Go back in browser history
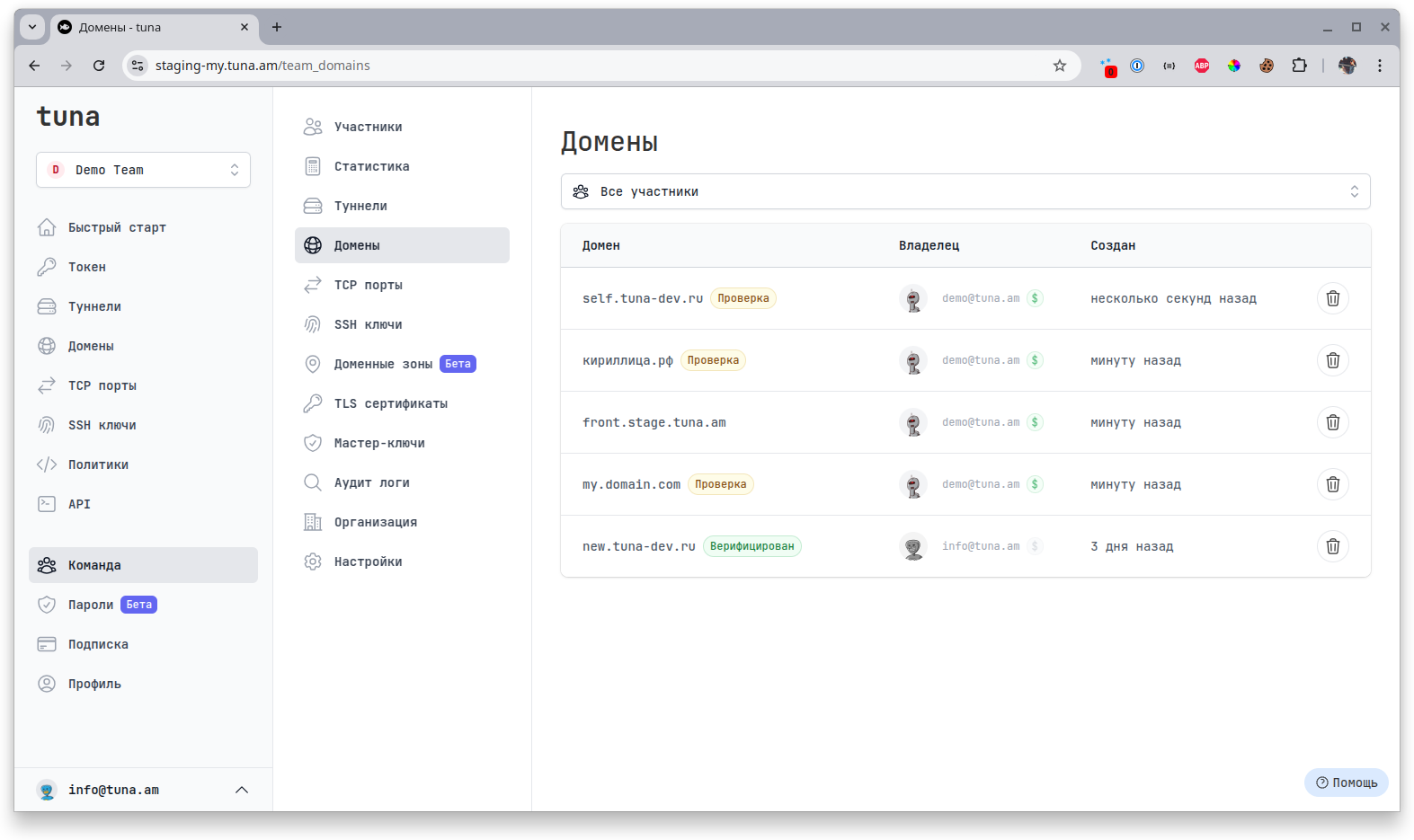 (x=34, y=66)
